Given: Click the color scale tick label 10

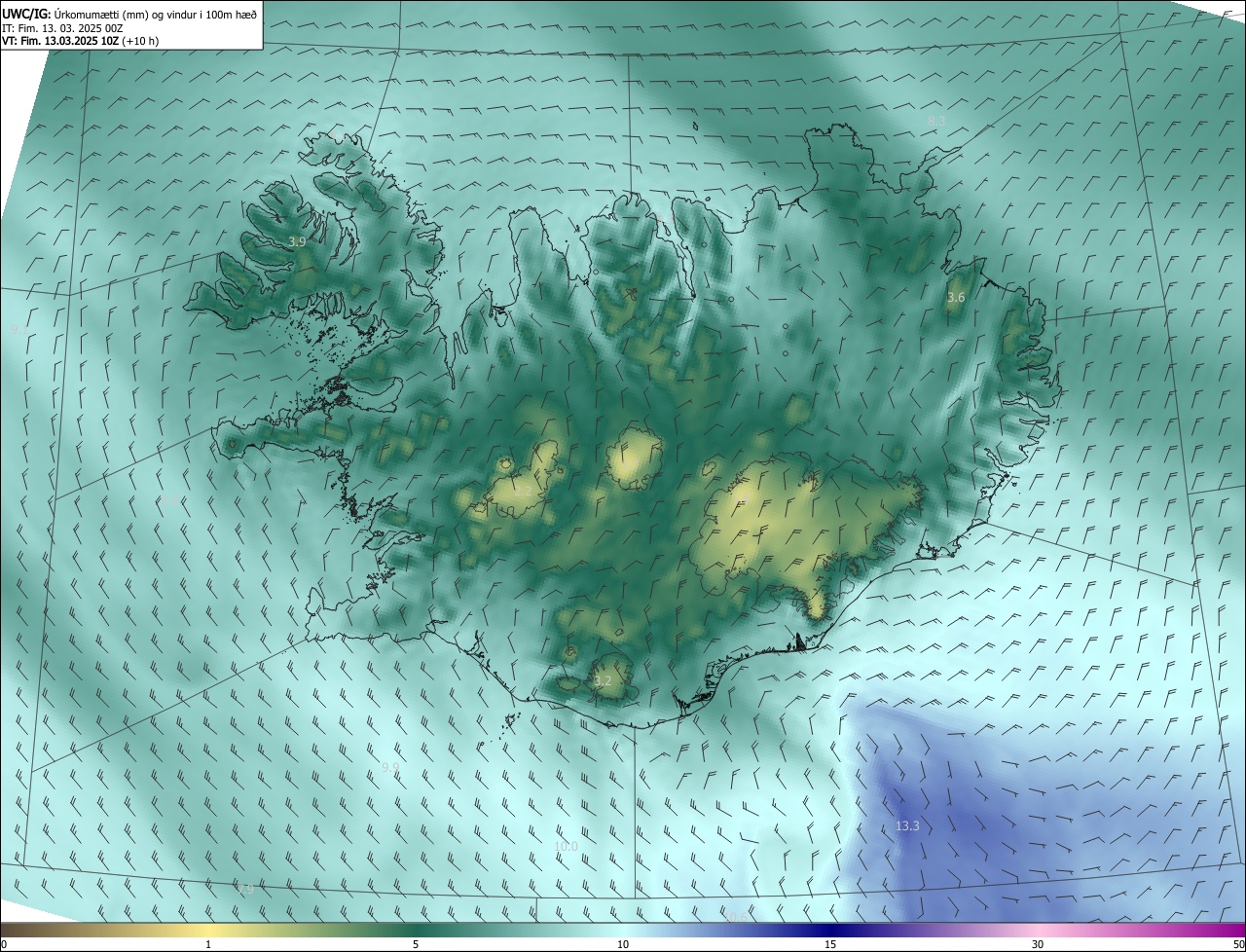Looking at the screenshot, I should [x=623, y=944].
